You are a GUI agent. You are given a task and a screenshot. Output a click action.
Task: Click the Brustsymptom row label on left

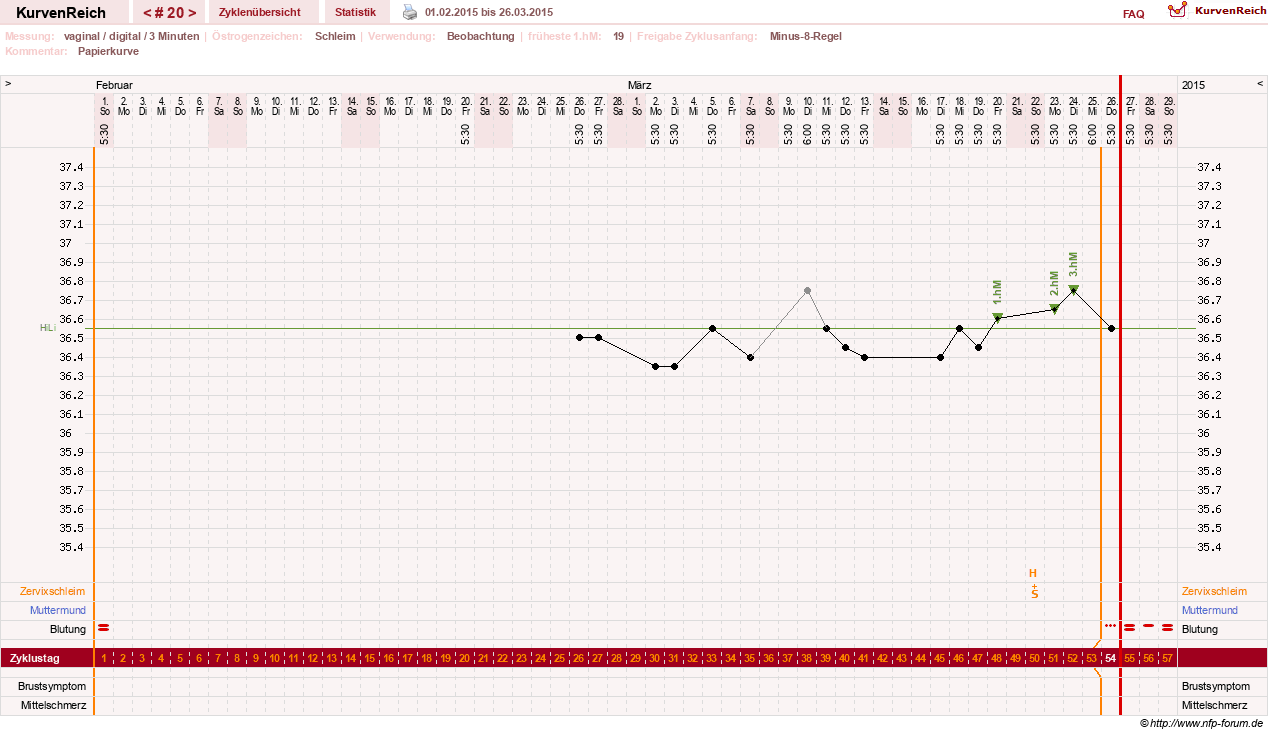tap(52, 686)
